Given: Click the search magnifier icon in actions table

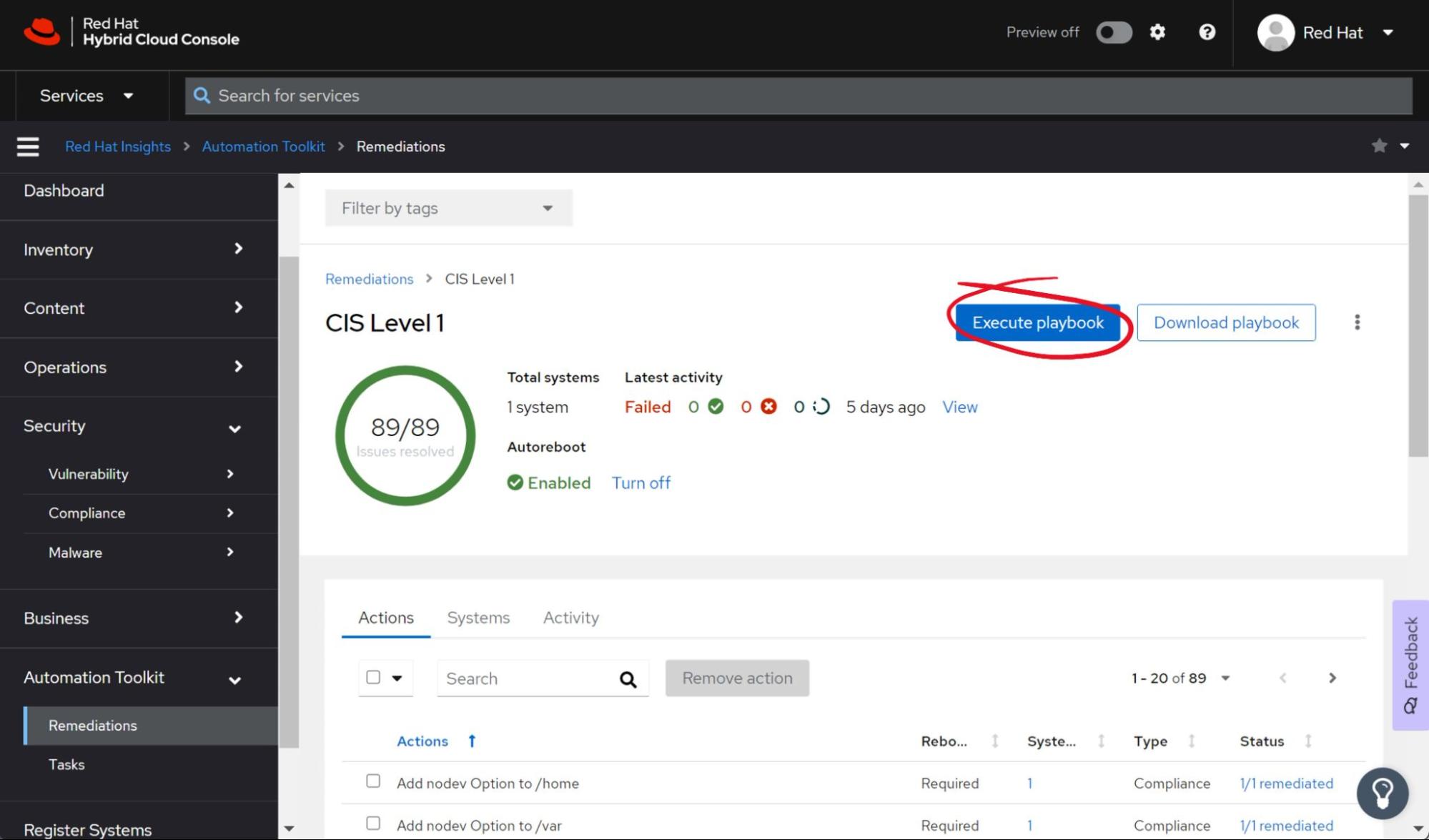Looking at the screenshot, I should [x=628, y=679].
